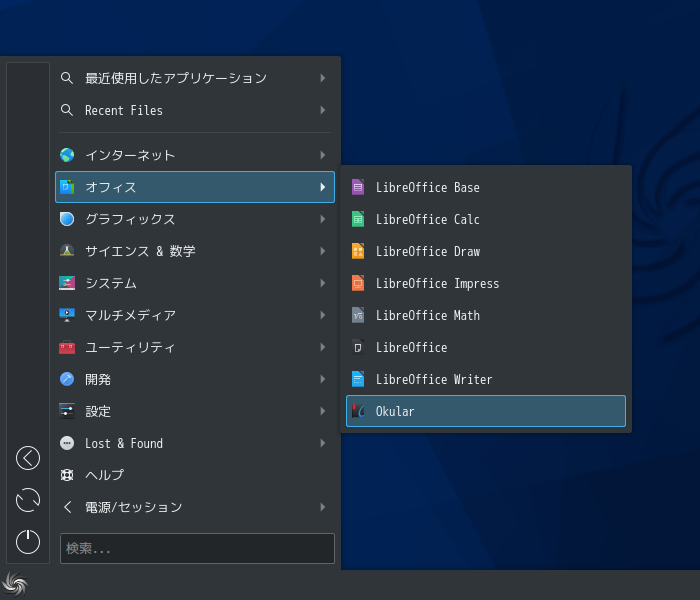Open LibreOffice Math formula icon
The image size is (700, 600).
pos(358,316)
